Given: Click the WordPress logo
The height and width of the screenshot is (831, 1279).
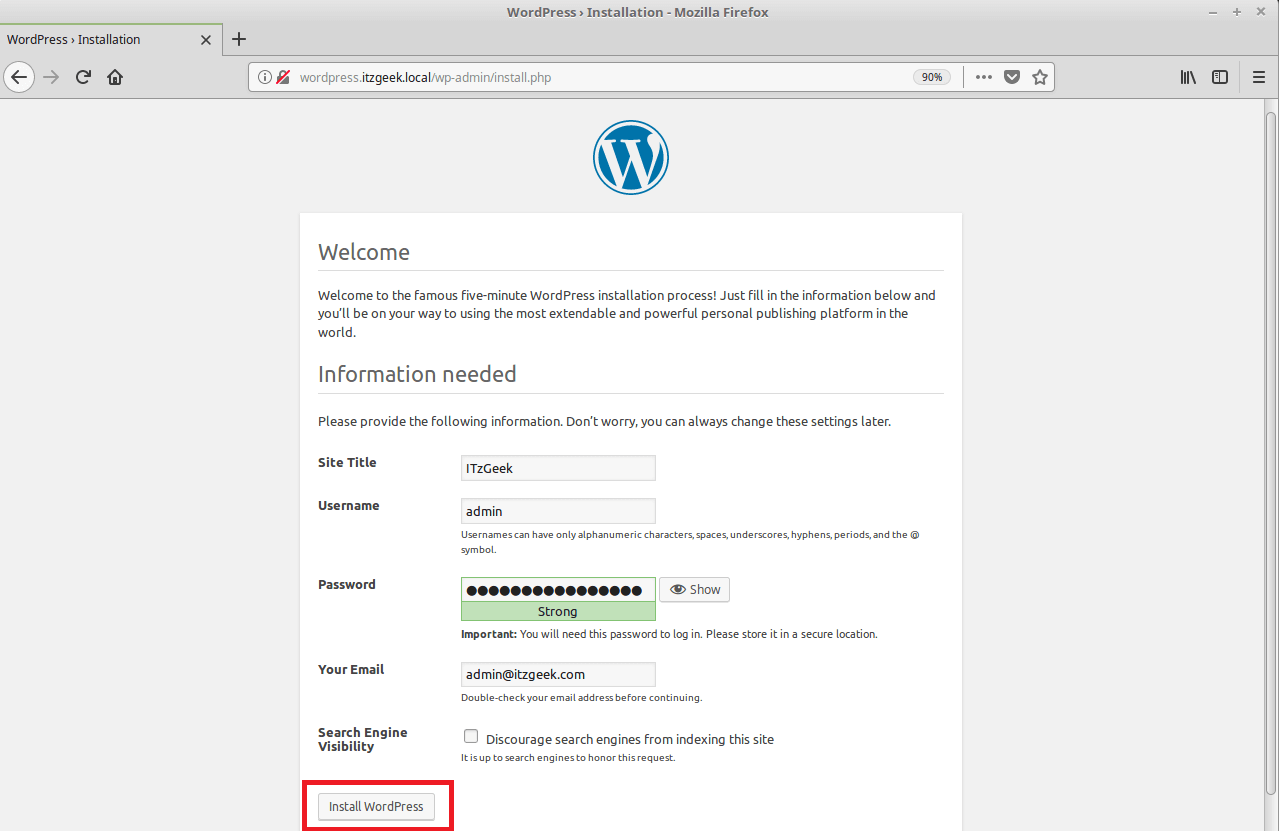Looking at the screenshot, I should point(631,157).
